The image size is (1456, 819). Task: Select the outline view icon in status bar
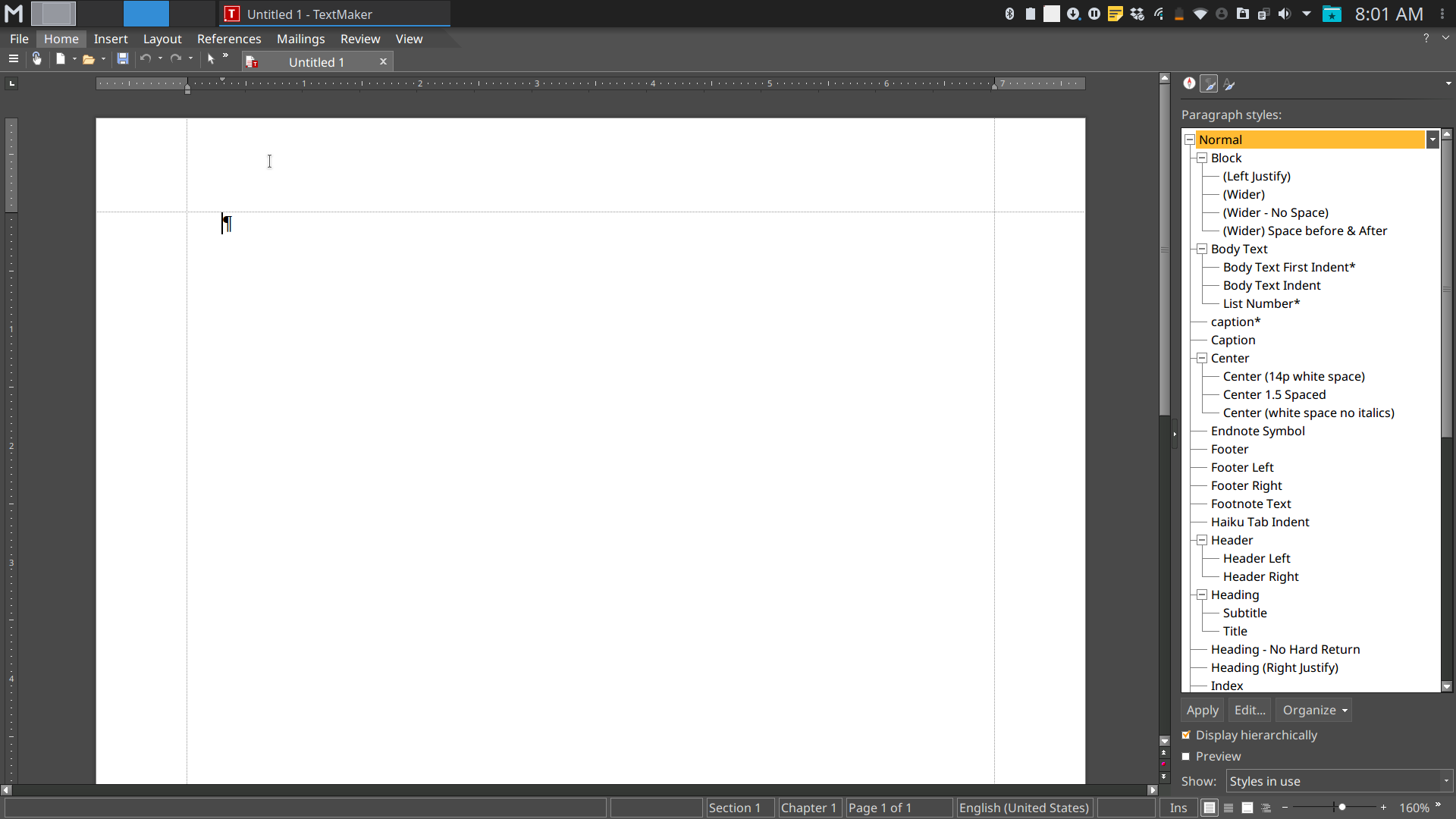(x=1266, y=808)
